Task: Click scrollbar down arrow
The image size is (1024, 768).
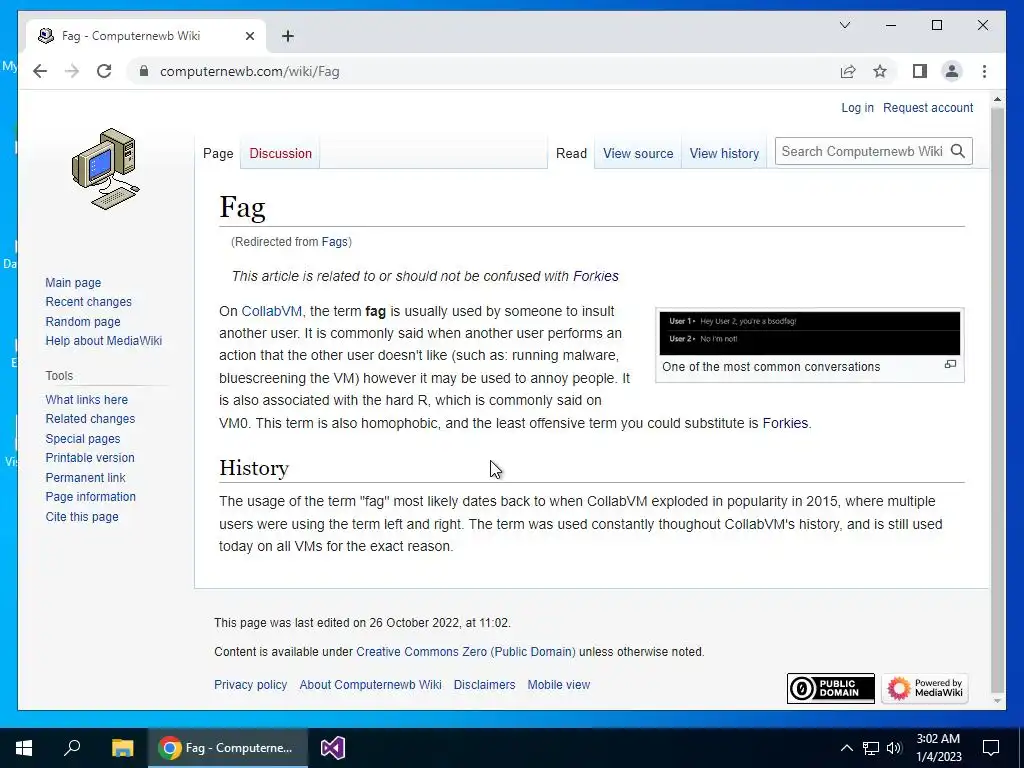Action: (997, 701)
